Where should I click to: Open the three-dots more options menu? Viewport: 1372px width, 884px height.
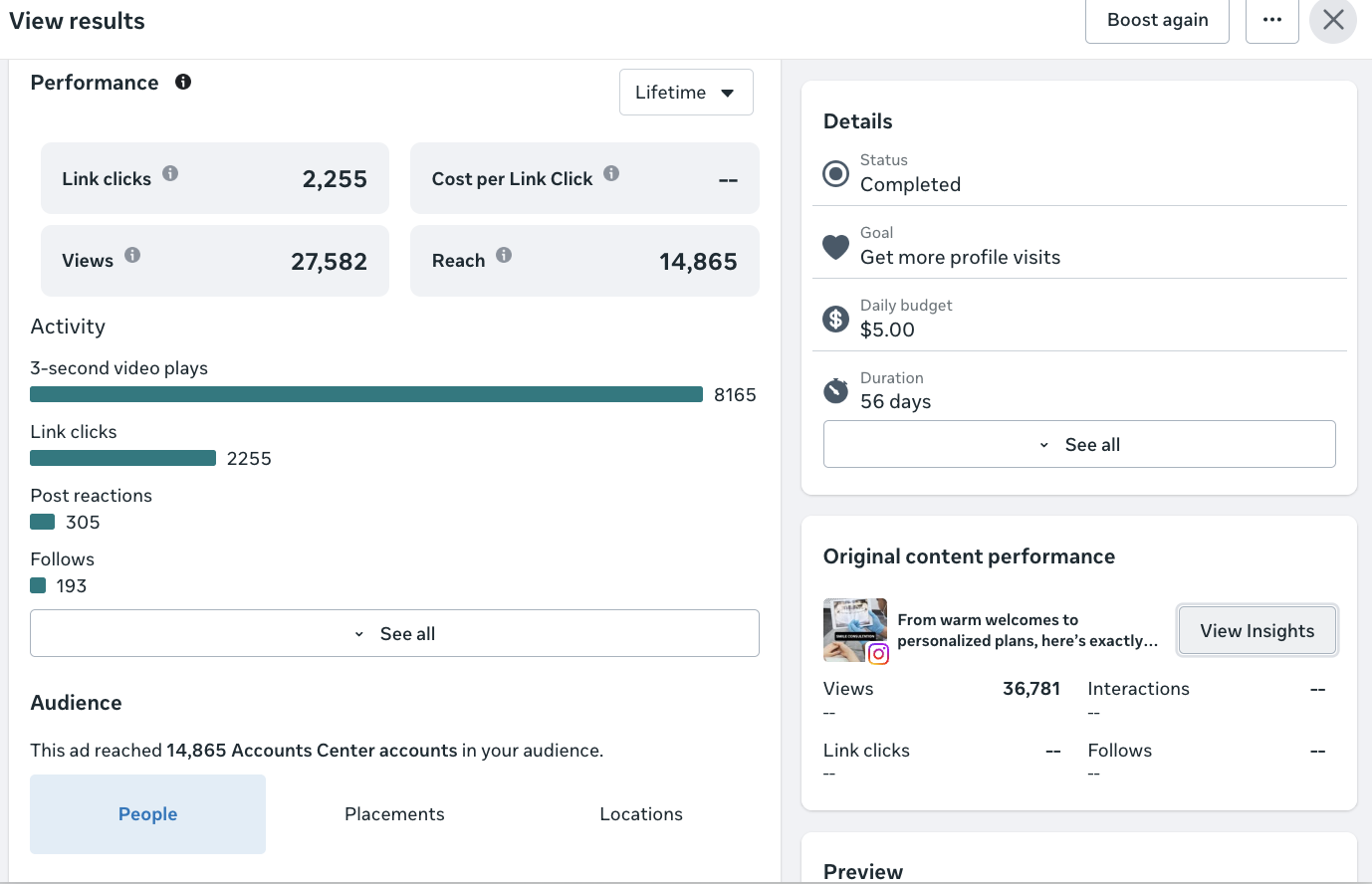1272,20
